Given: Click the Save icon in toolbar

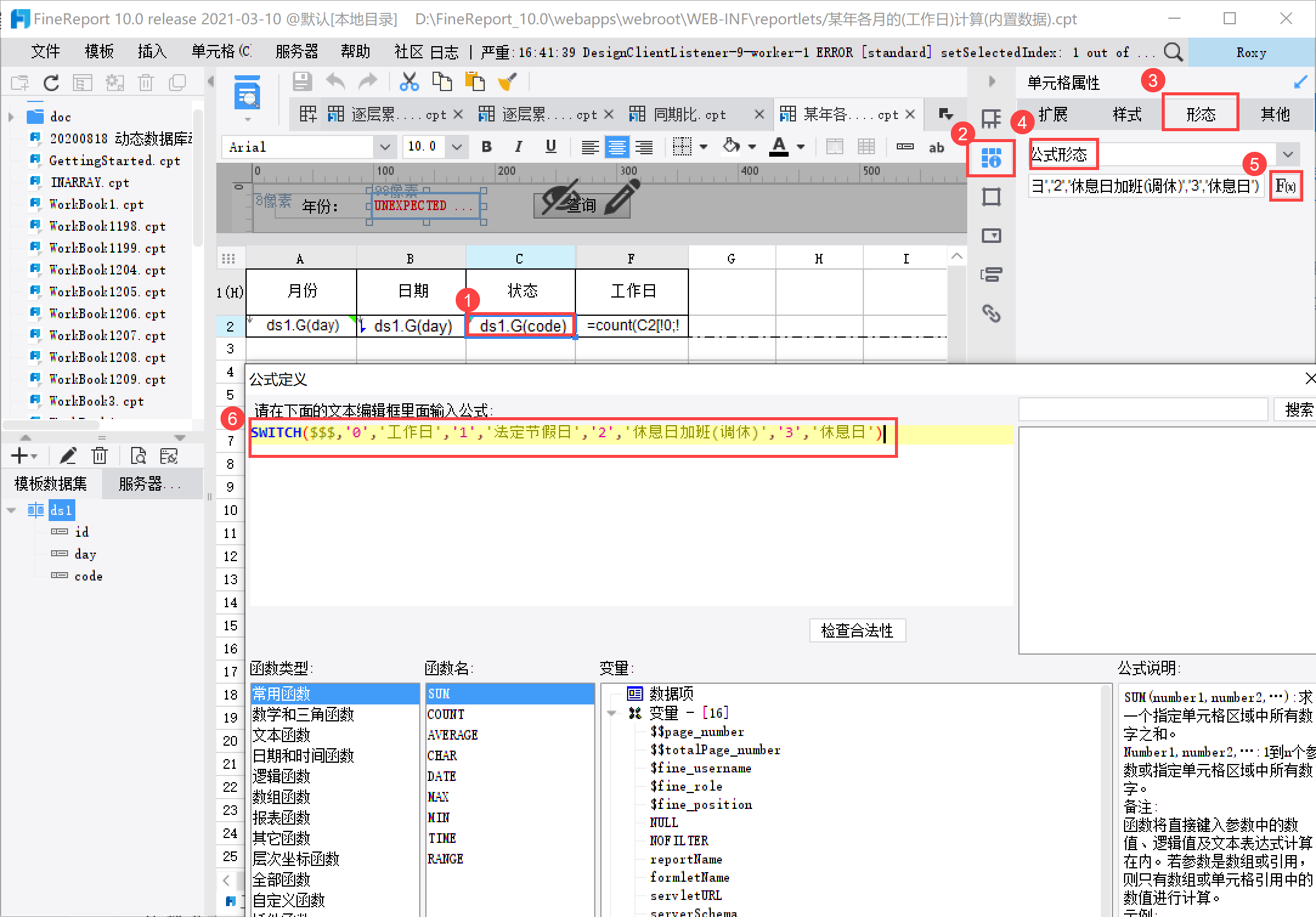Looking at the screenshot, I should tap(302, 81).
